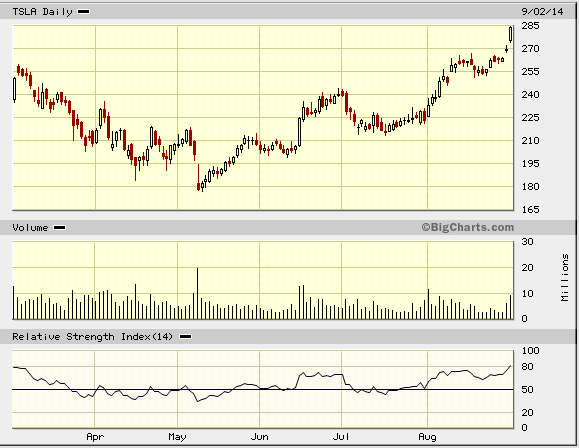
Task: Click the 165 price axis label
Action: click(530, 209)
